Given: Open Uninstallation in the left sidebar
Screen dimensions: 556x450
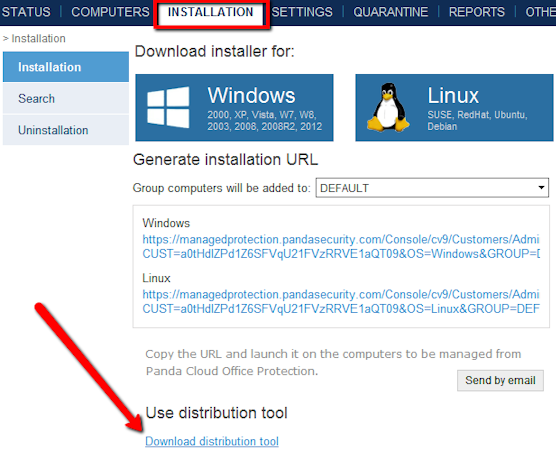Looking at the screenshot, I should 66,130.
